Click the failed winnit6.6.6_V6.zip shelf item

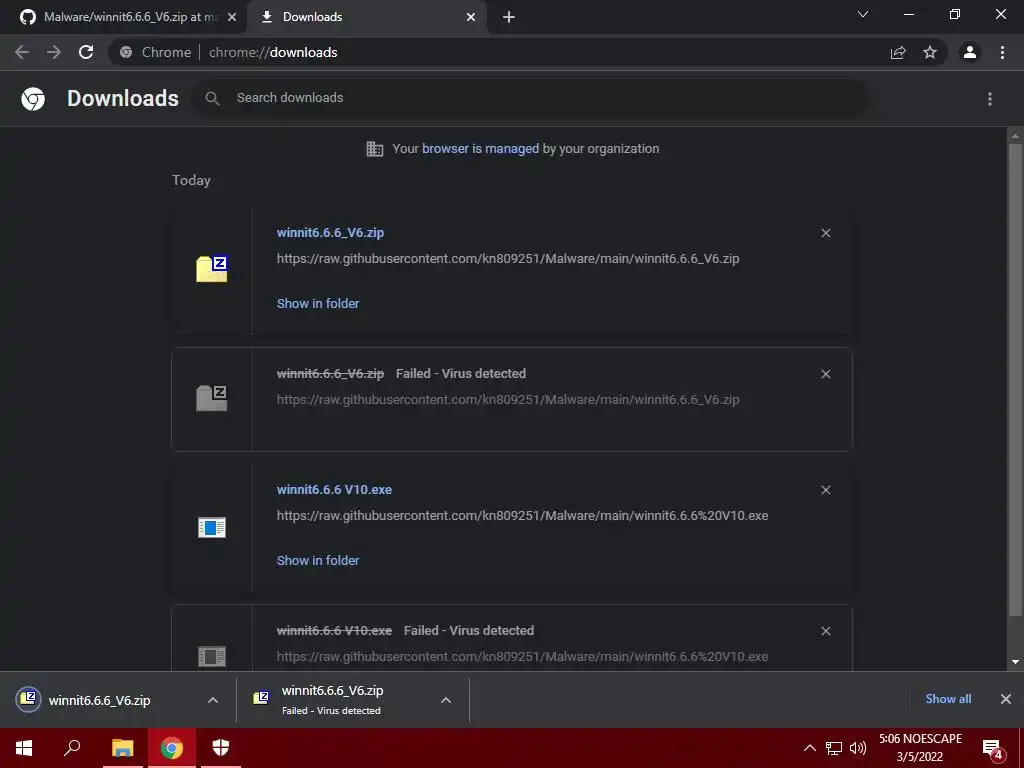(332, 700)
